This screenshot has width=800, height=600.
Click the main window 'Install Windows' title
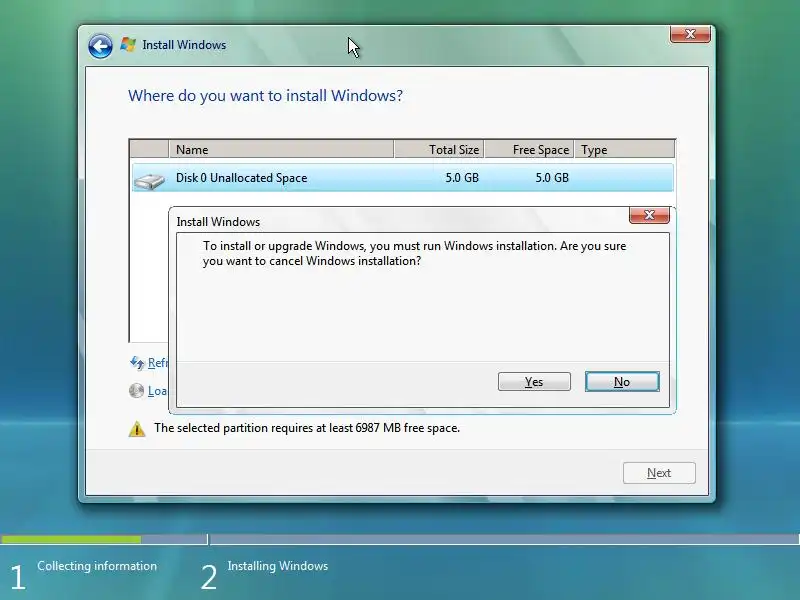pos(184,45)
